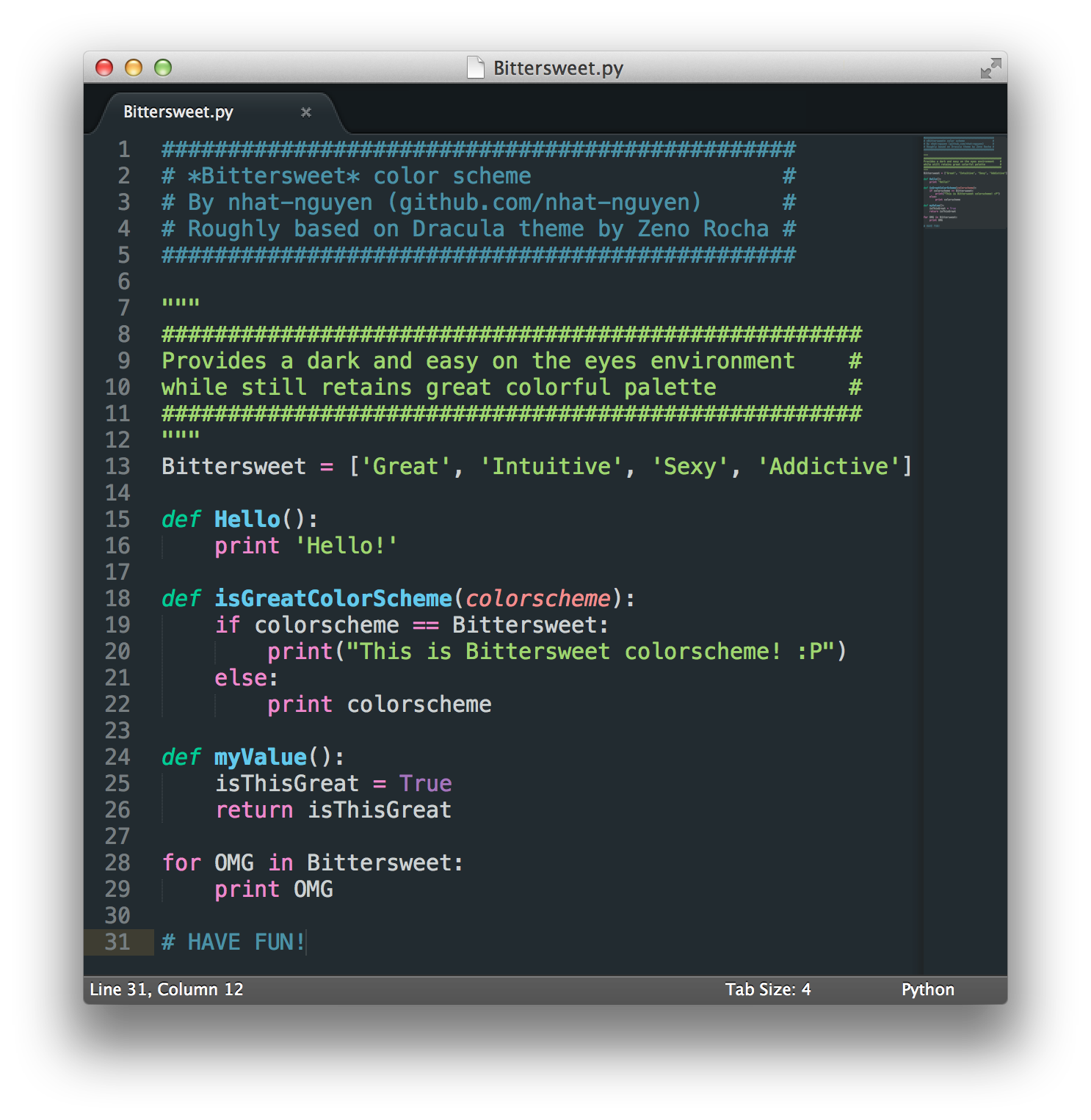The image size is (1091, 1120).
Task: Click "This is Bittersweet colorscheme! :P" string
Action: click(591, 652)
